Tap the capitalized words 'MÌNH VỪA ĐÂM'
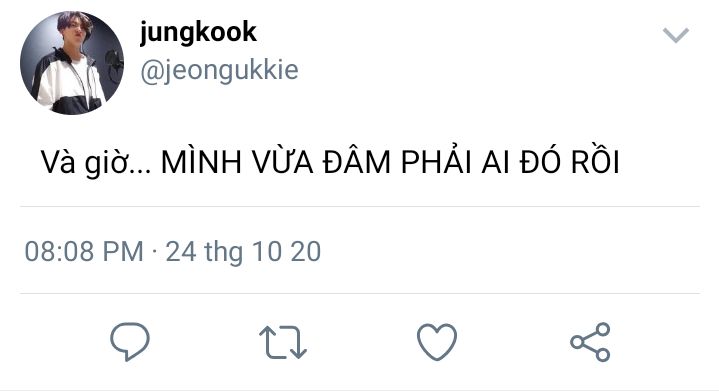Screen dimensions: 719x391 coord(276,162)
